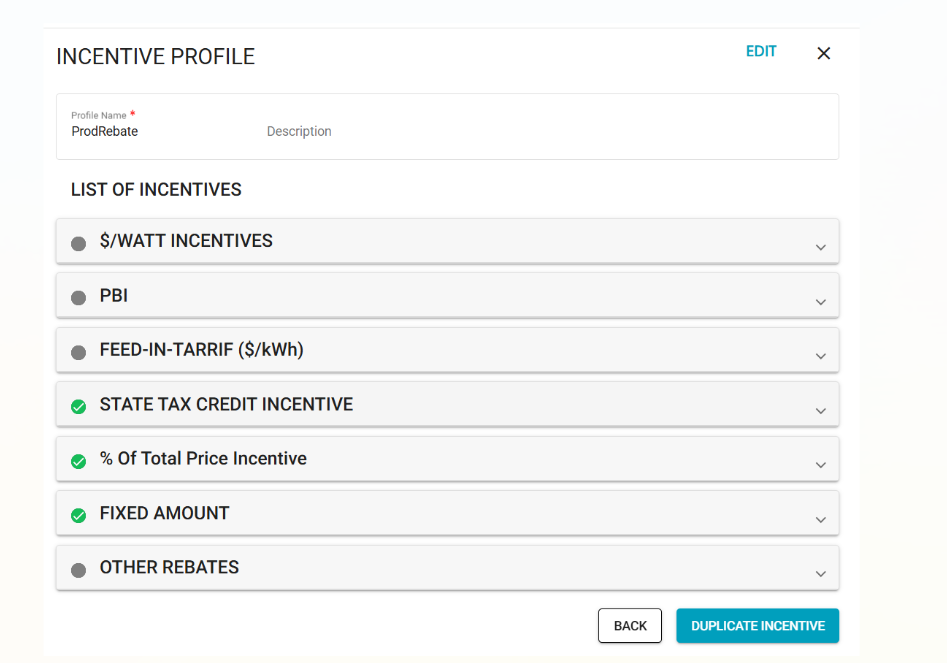Expand STATE TAX CREDIT INCENTIVE chevron
This screenshot has width=947, height=663.
[x=820, y=411]
